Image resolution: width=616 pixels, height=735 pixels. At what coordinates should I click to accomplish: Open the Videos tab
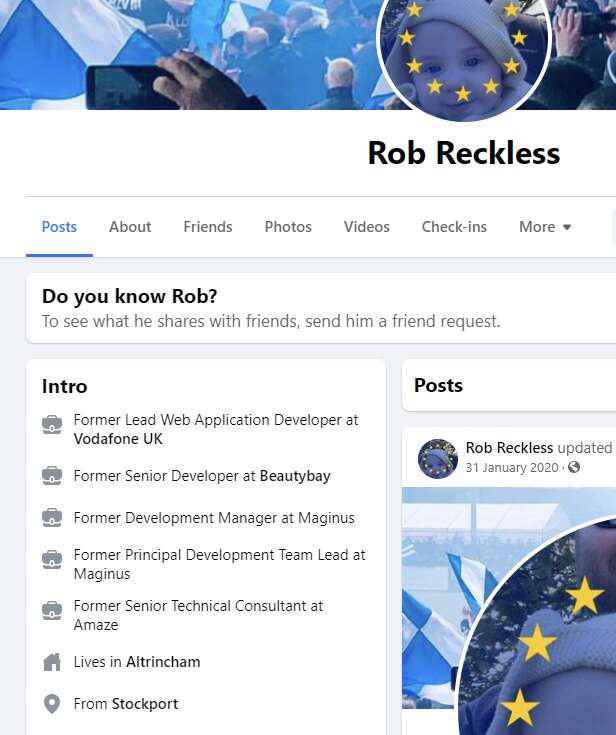(x=367, y=227)
